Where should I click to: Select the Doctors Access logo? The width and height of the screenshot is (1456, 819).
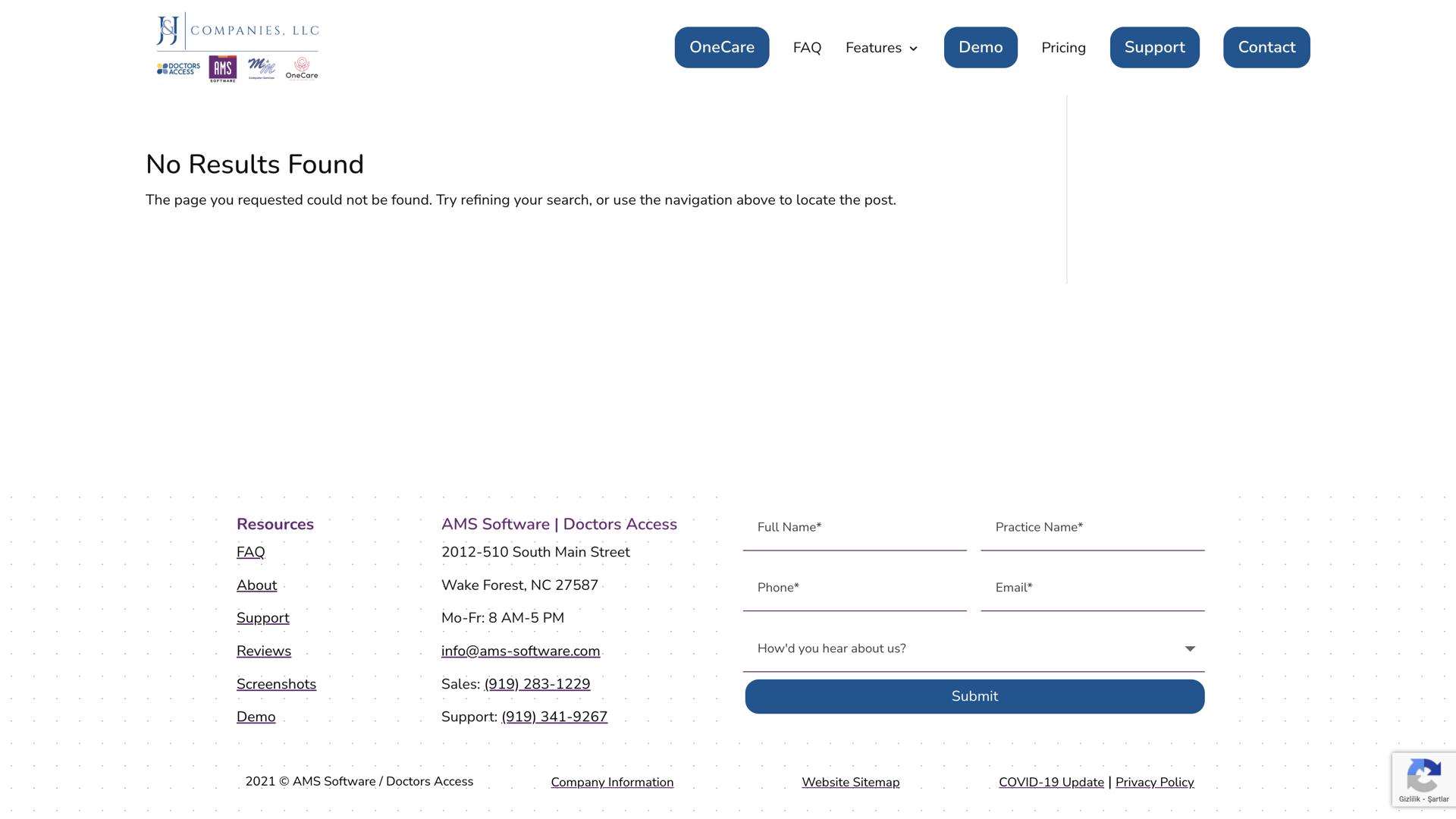(x=177, y=68)
